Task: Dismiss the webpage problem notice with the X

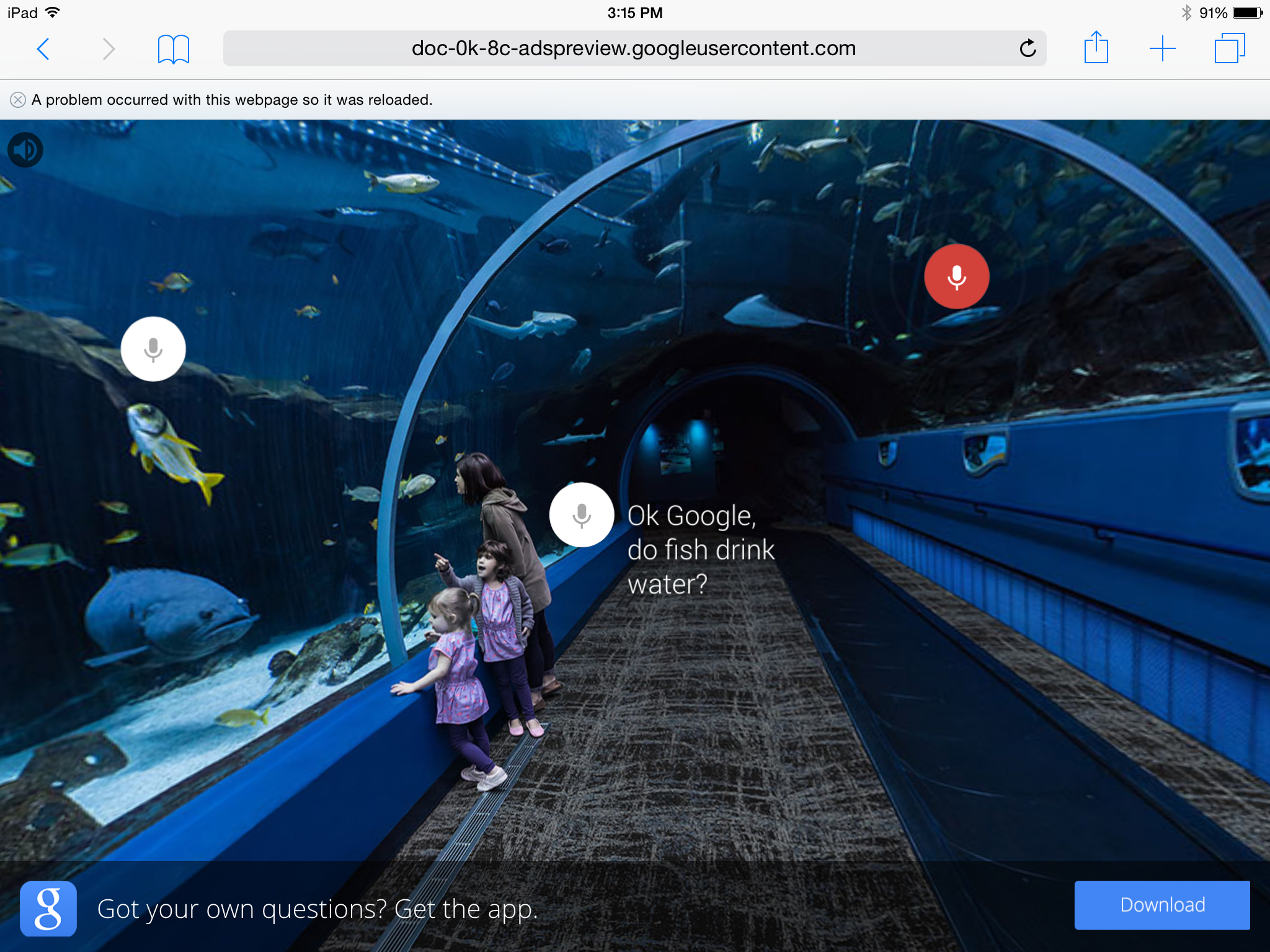Action: pos(18,100)
